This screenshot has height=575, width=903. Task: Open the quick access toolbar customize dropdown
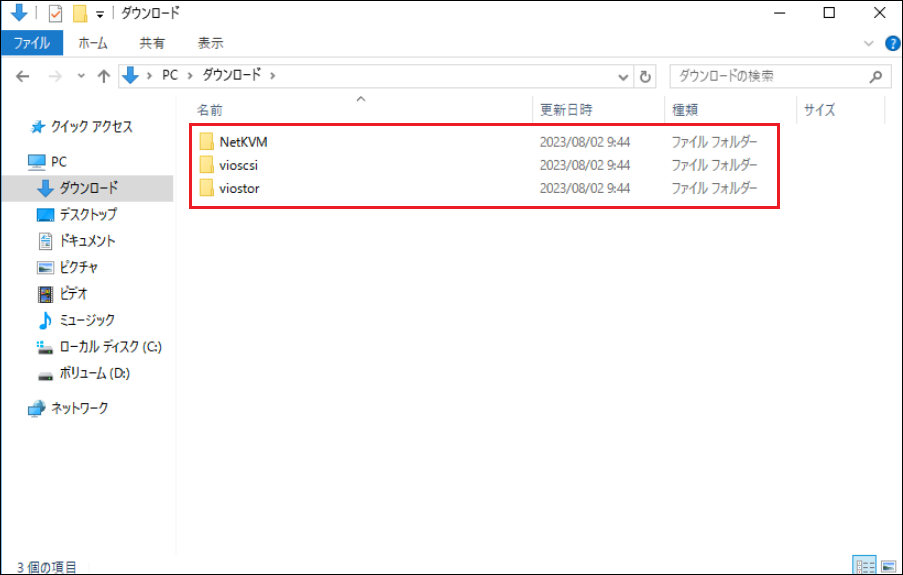[x=100, y=14]
